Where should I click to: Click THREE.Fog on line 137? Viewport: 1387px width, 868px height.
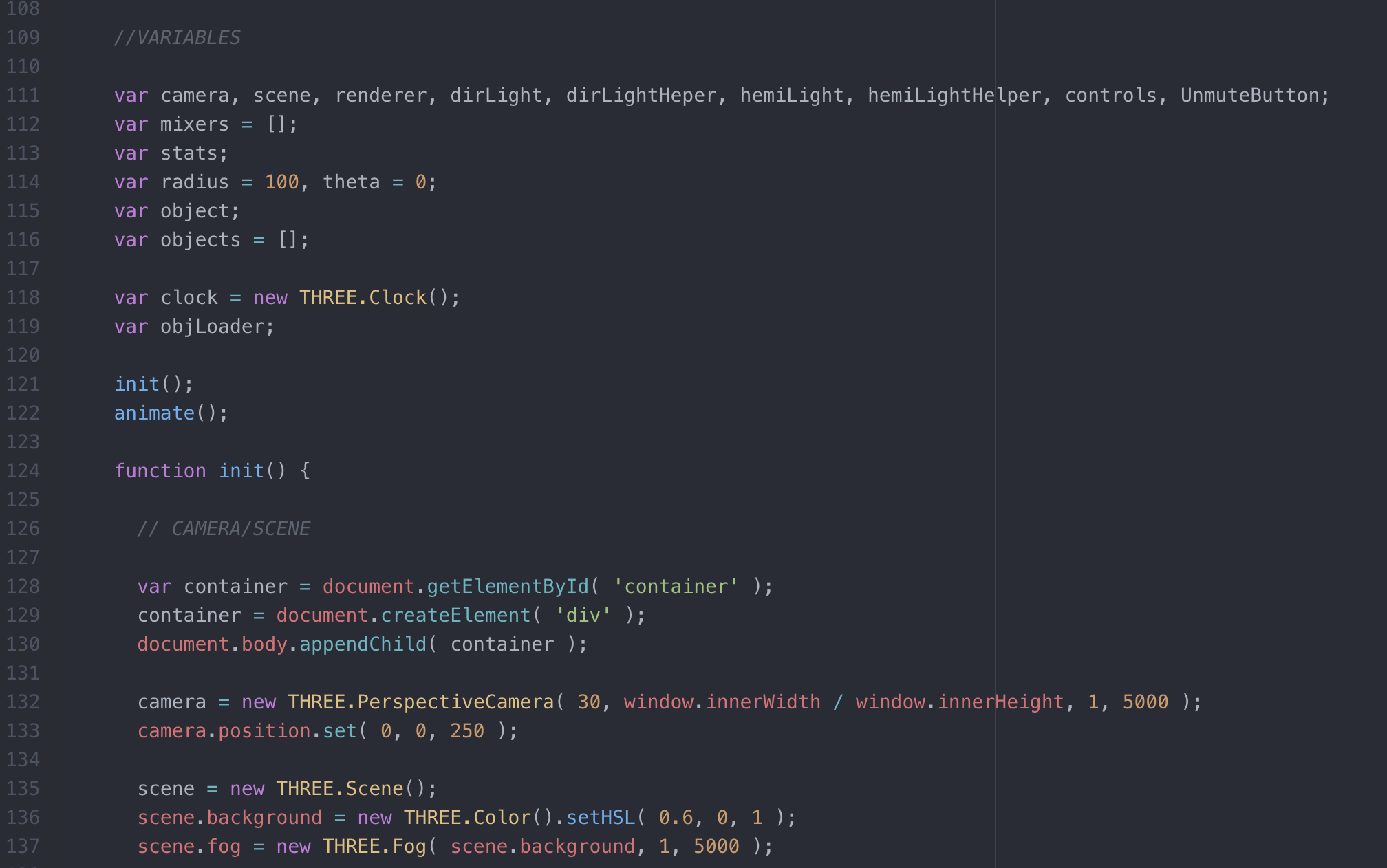374,847
